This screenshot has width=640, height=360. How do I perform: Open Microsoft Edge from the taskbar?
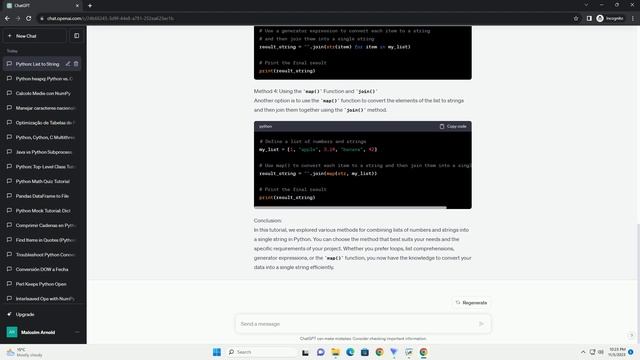pos(350,352)
